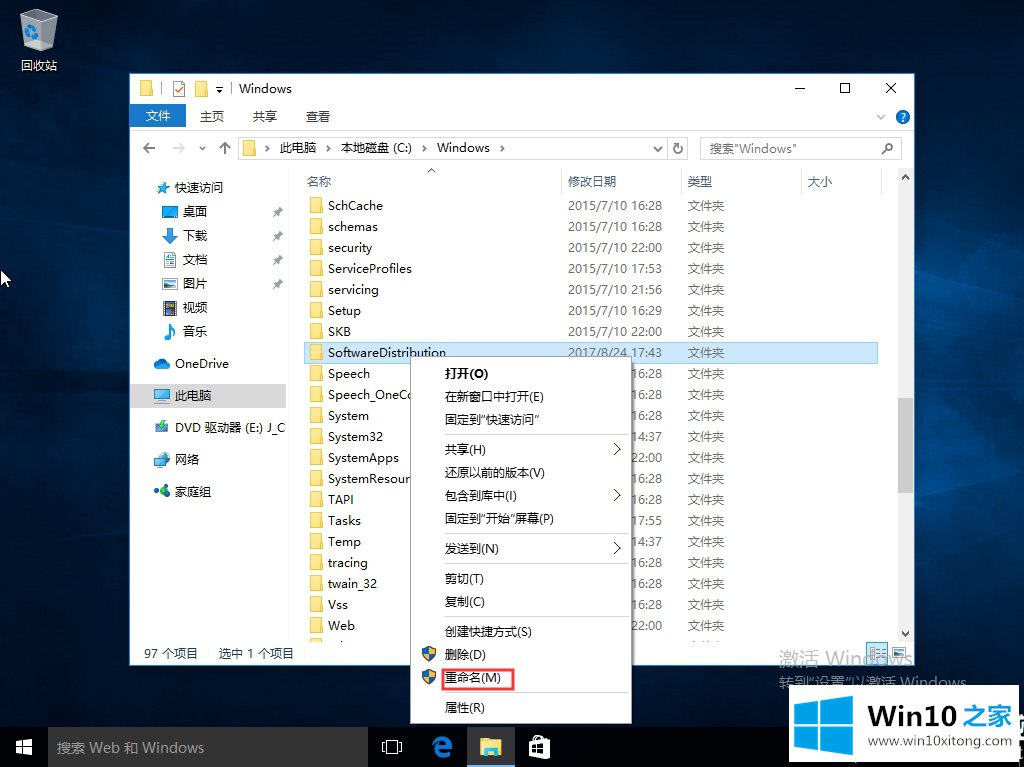Expand the 包含到库中(I) submenu

[x=520, y=495]
